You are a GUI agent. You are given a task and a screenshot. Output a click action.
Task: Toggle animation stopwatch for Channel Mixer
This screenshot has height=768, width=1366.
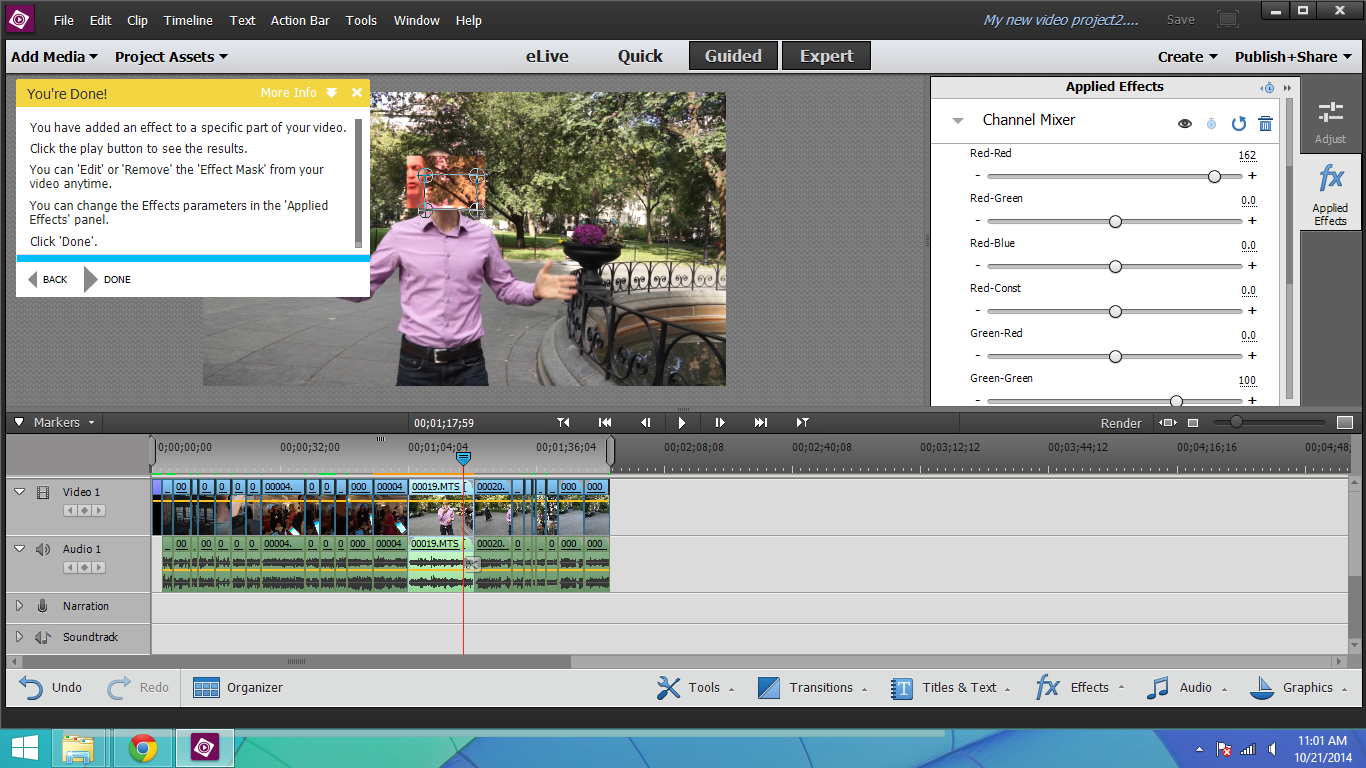point(1211,124)
